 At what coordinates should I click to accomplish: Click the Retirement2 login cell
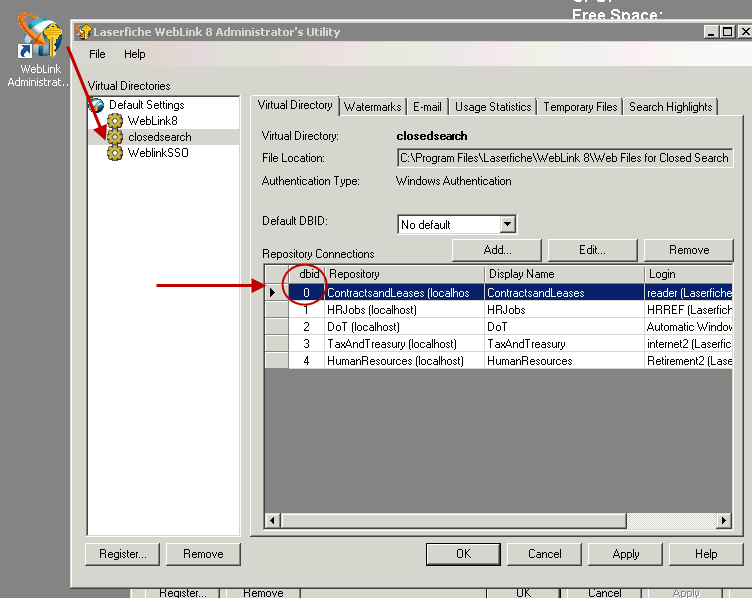coord(689,361)
